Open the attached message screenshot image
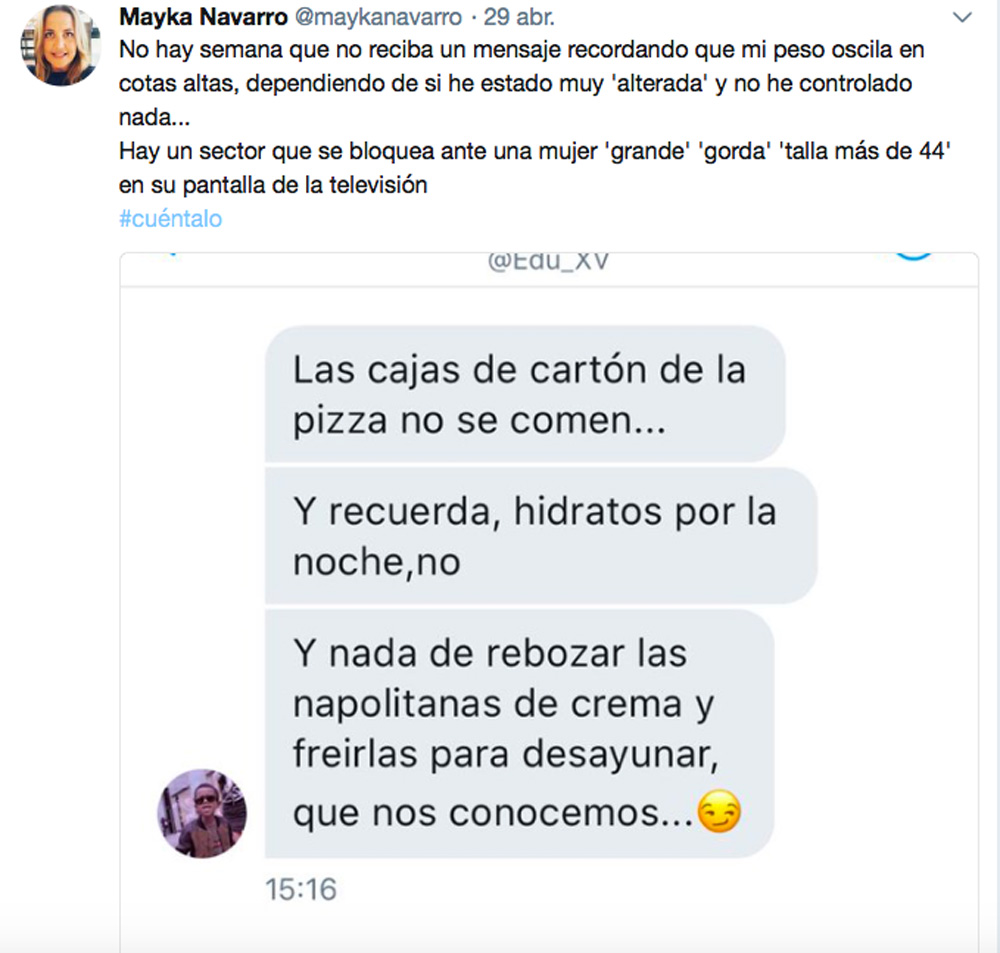Viewport: 1000px width, 953px height. coord(549,602)
